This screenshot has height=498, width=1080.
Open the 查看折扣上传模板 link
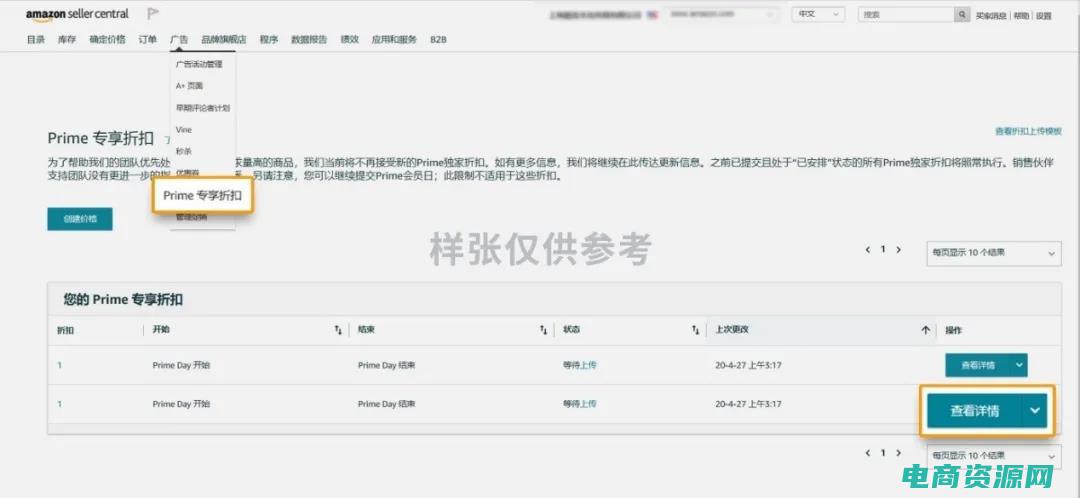1028,131
